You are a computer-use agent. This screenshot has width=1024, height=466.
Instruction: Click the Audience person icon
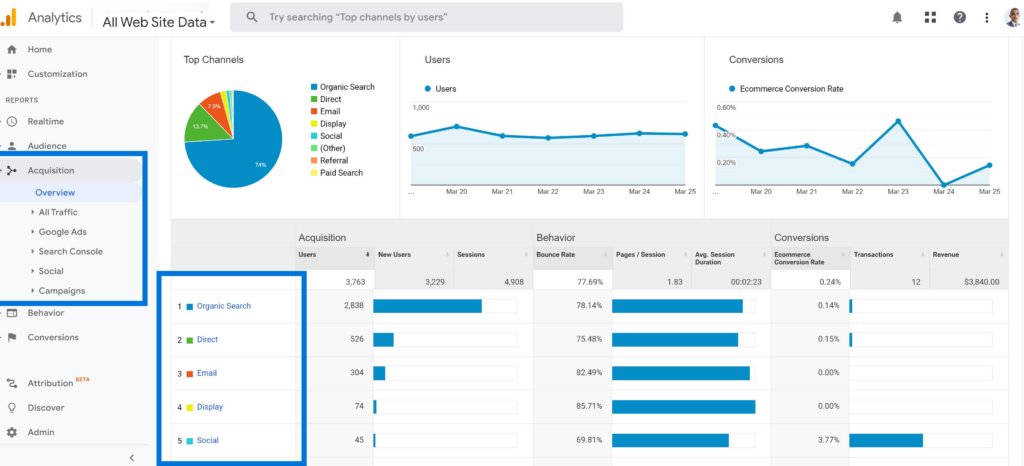pos(12,146)
